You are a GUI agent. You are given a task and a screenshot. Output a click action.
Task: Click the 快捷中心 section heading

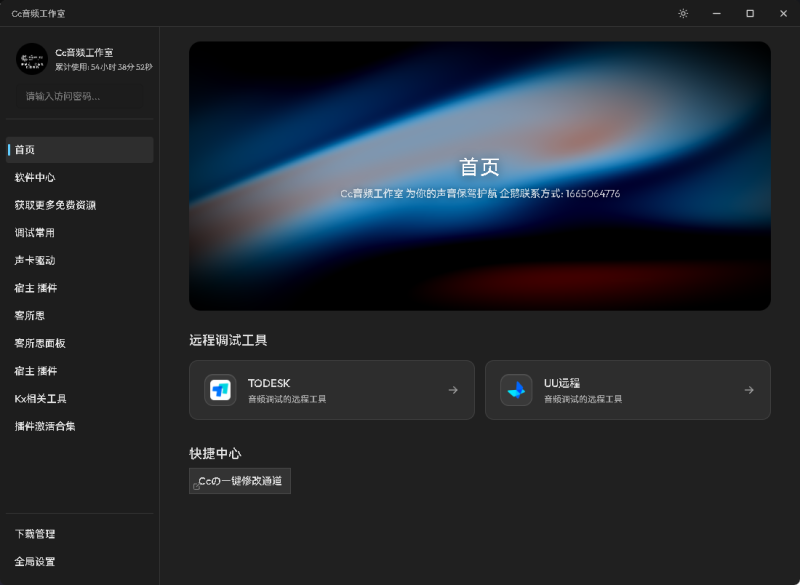pos(215,453)
